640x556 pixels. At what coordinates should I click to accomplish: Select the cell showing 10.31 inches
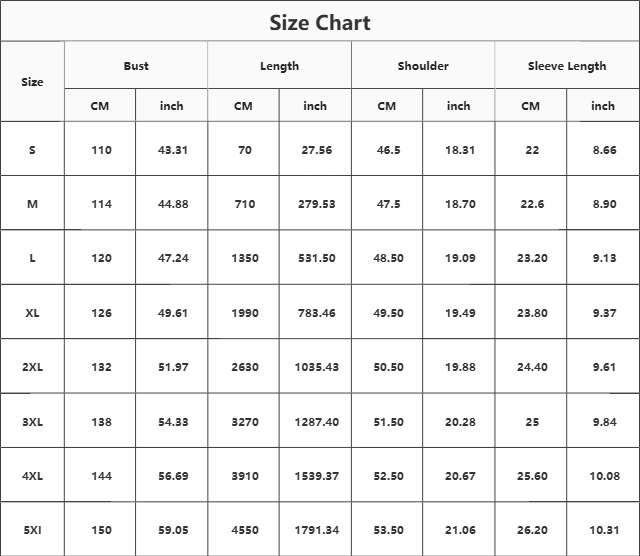coord(604,530)
